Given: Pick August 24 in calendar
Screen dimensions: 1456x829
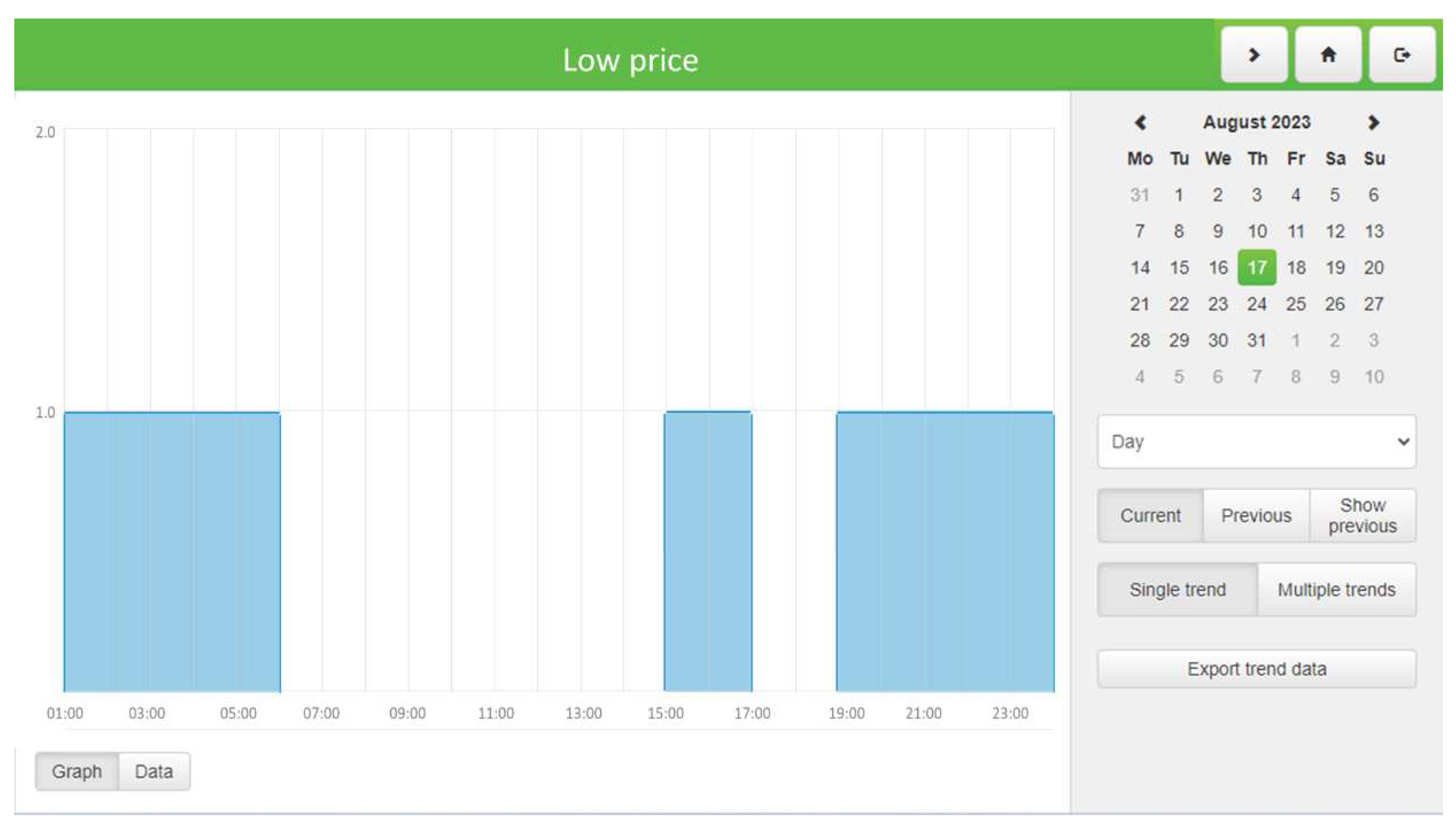Looking at the screenshot, I should point(1256,303).
